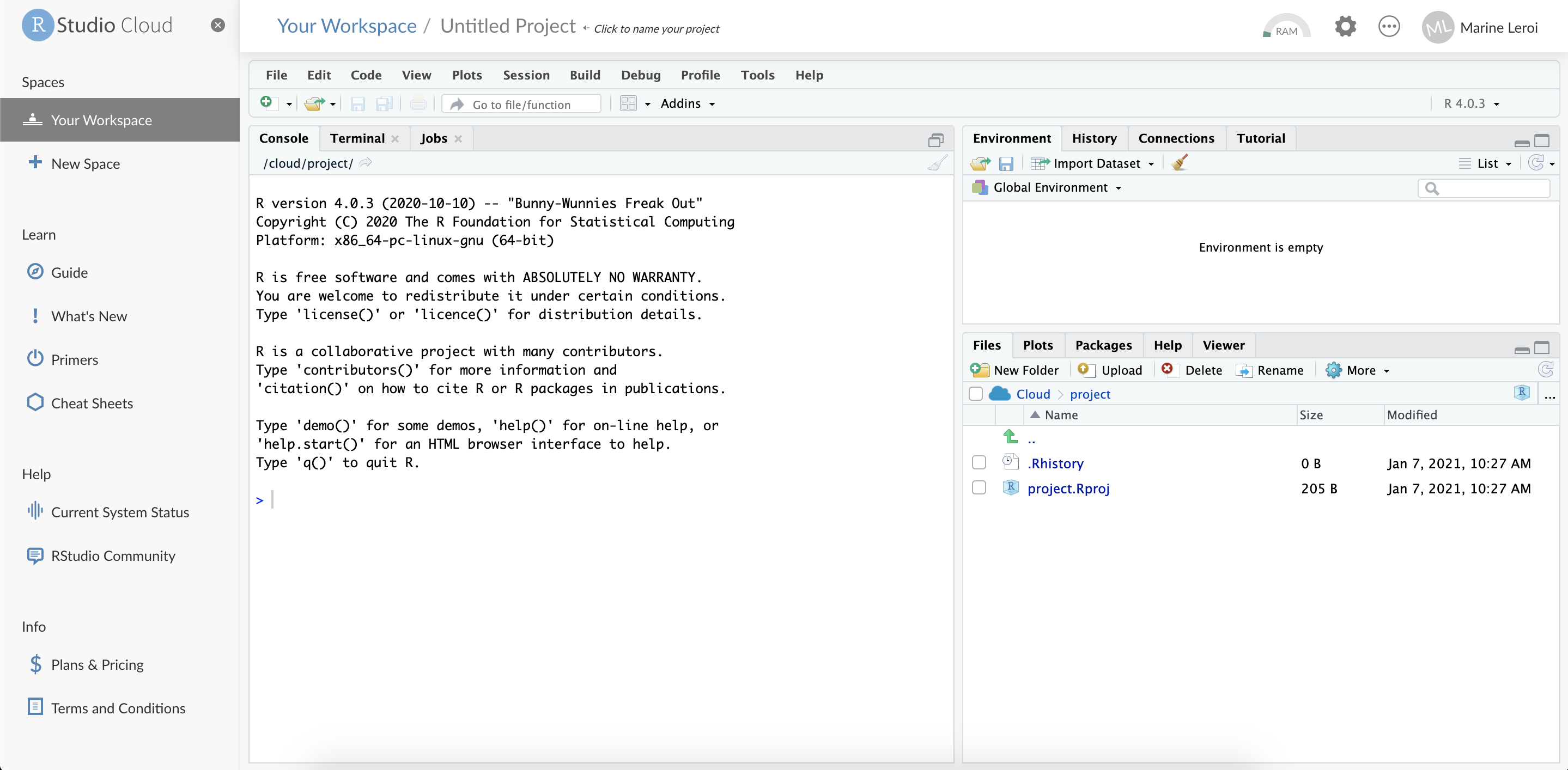
Task: Toggle the select all files checkbox
Action: pyautogui.click(x=976, y=394)
